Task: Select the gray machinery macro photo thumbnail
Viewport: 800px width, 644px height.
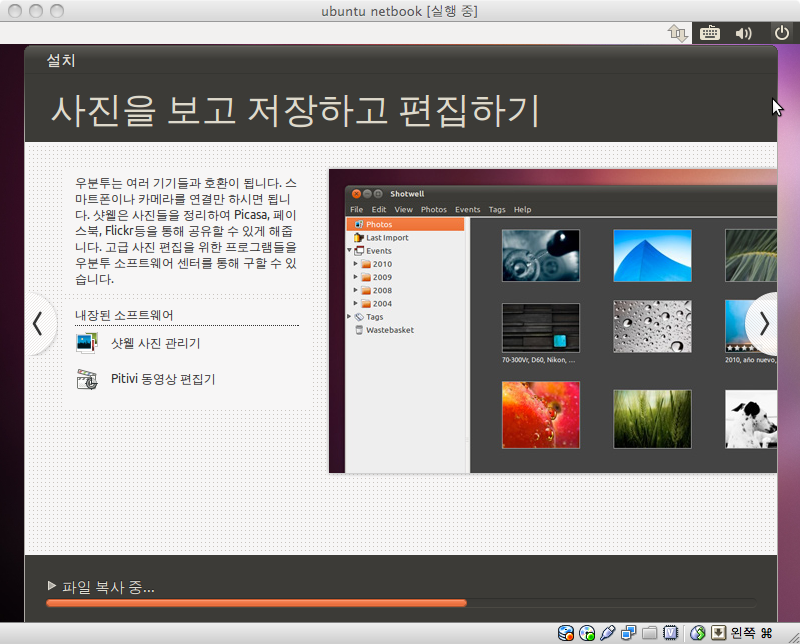Action: click(x=541, y=255)
